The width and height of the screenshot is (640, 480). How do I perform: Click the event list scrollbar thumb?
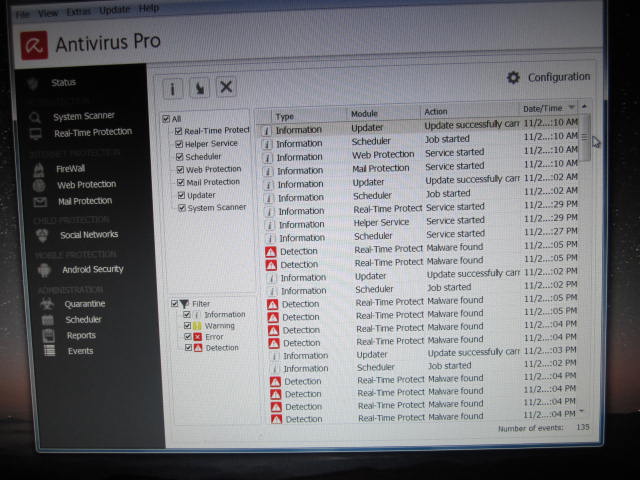click(x=585, y=137)
